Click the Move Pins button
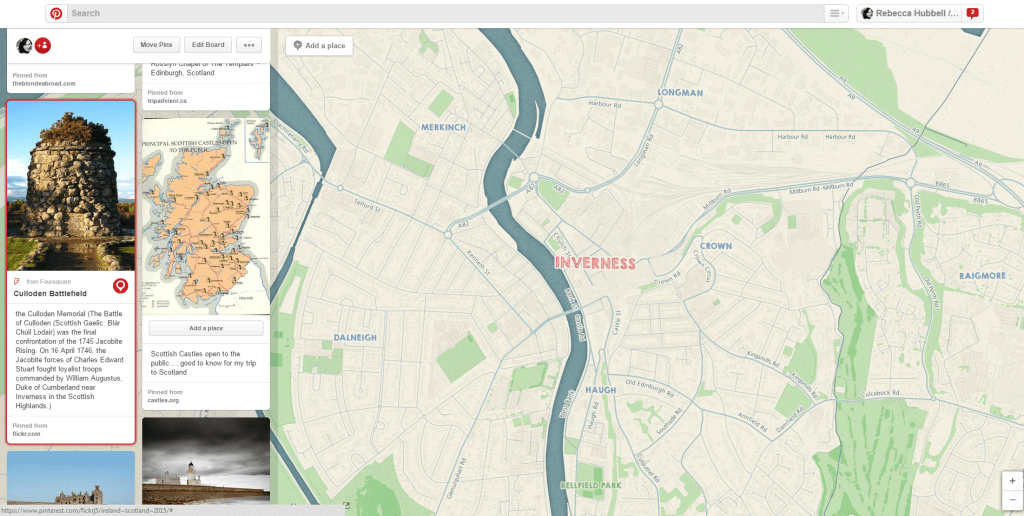This screenshot has width=1024, height=516. (157, 45)
